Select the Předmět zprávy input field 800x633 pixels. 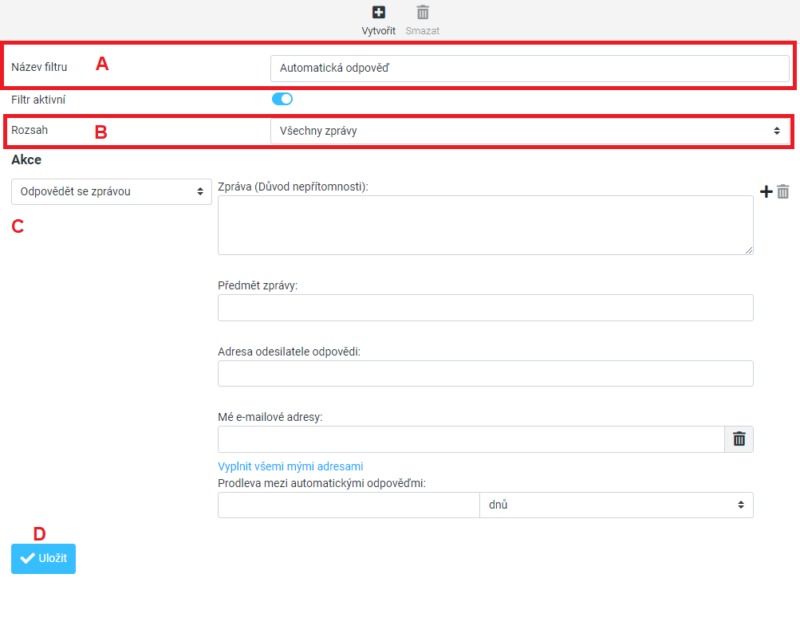click(485, 308)
